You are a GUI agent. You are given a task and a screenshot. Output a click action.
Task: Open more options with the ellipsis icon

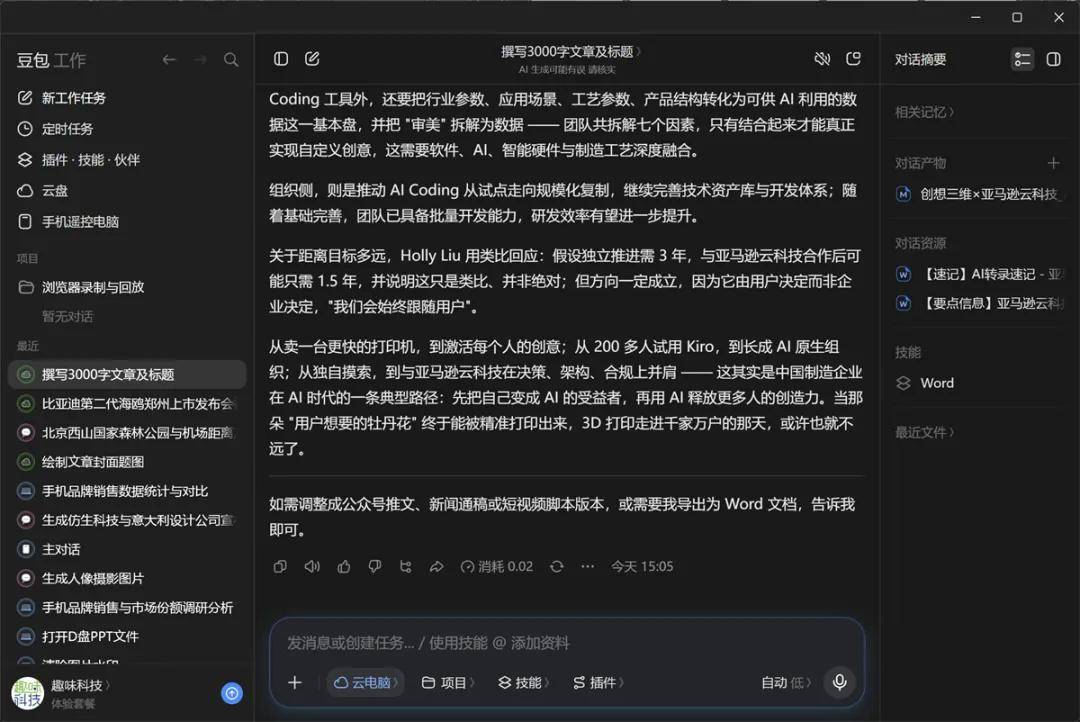click(x=587, y=566)
